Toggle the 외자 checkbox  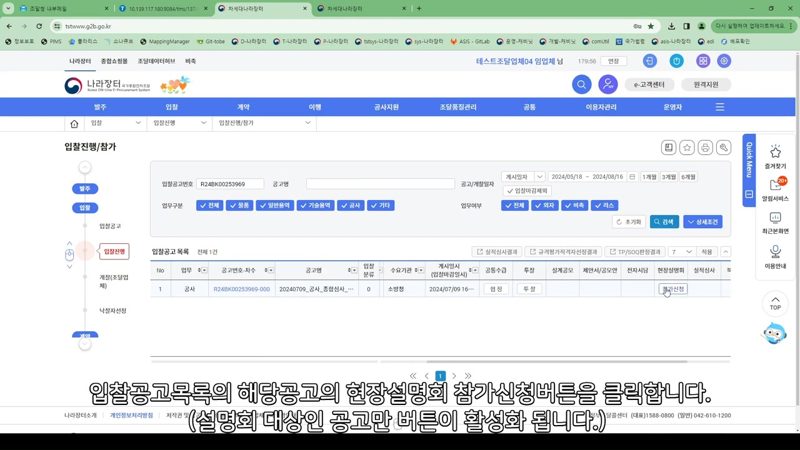tap(544, 205)
